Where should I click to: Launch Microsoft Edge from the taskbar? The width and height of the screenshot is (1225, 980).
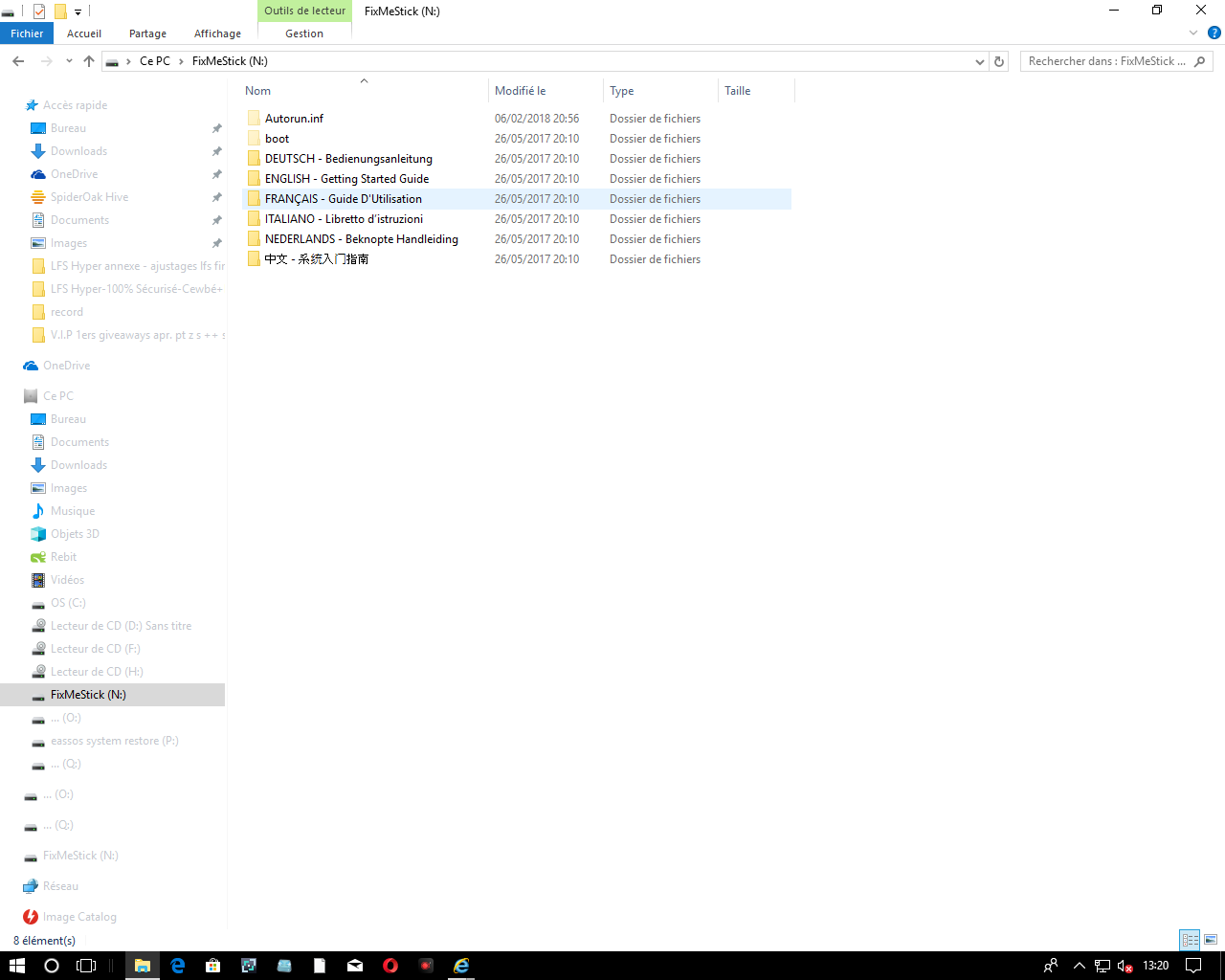point(177,966)
